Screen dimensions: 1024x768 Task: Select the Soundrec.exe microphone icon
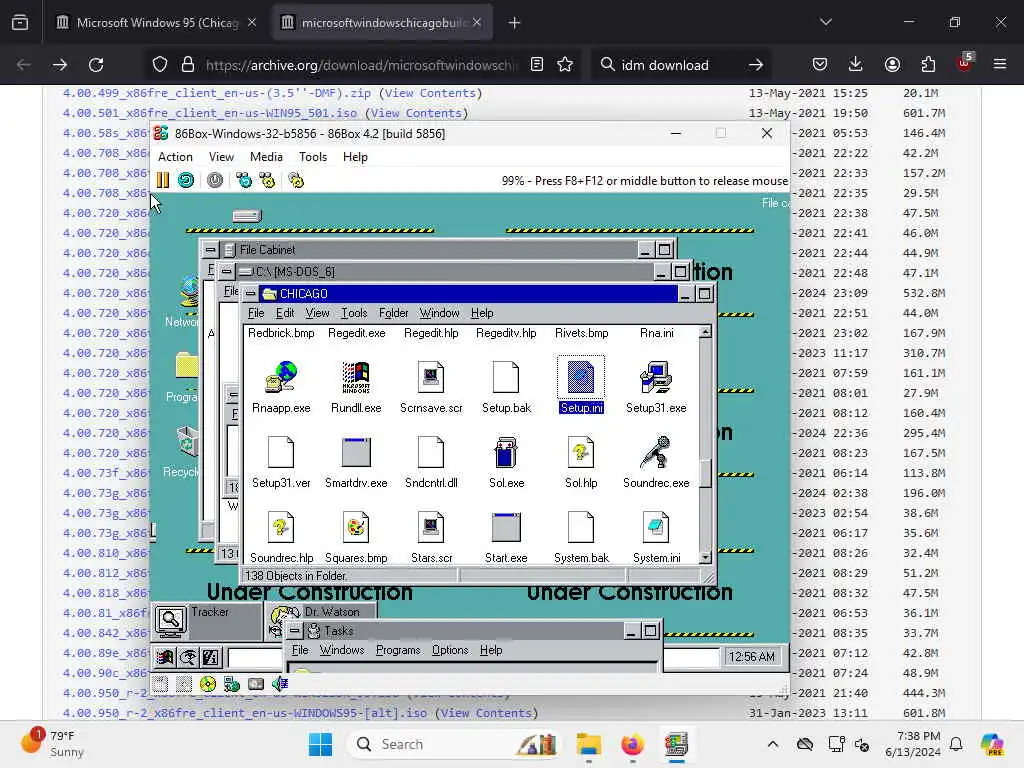[656, 452]
